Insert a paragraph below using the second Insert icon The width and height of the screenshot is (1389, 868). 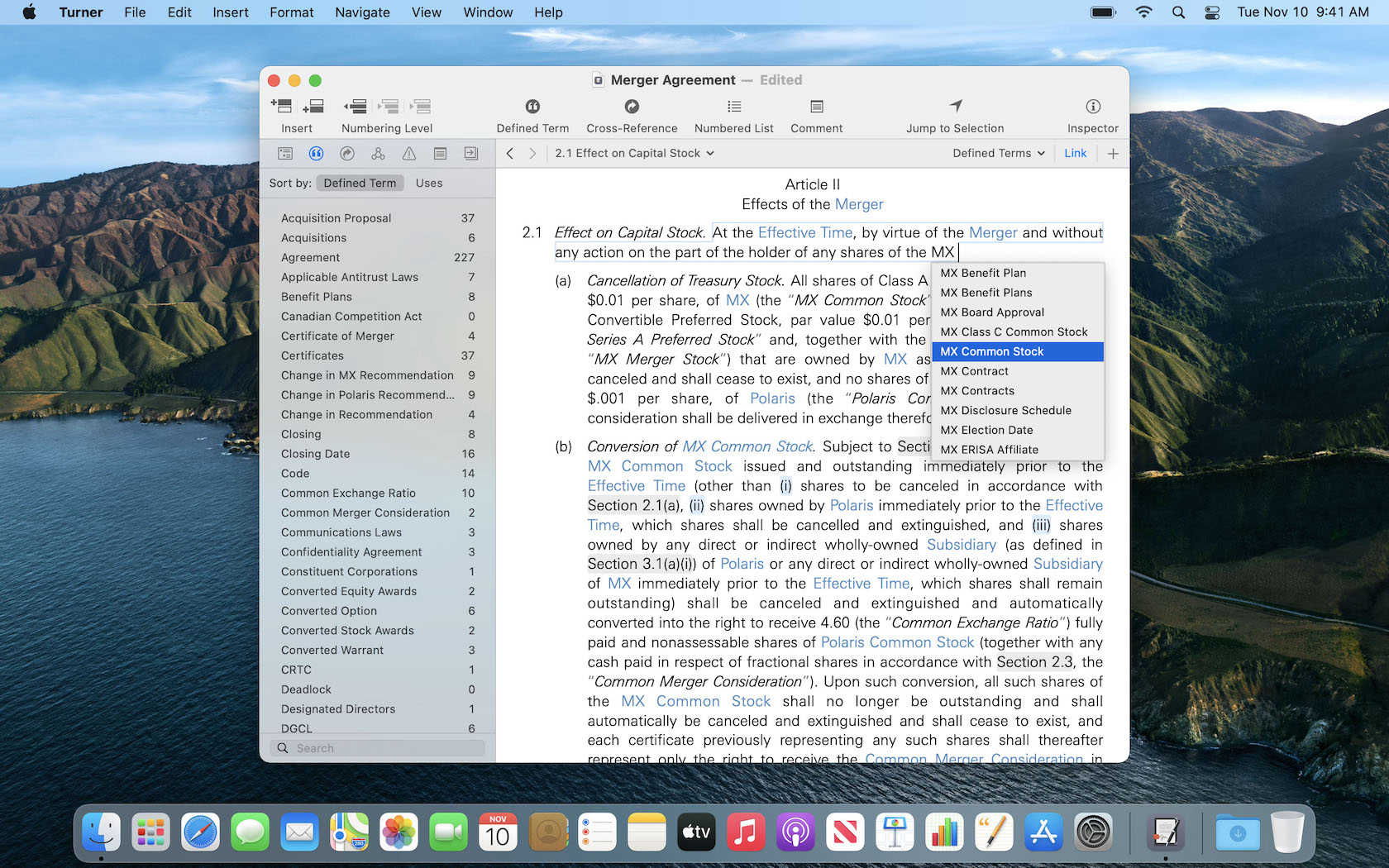pyautogui.click(x=313, y=106)
